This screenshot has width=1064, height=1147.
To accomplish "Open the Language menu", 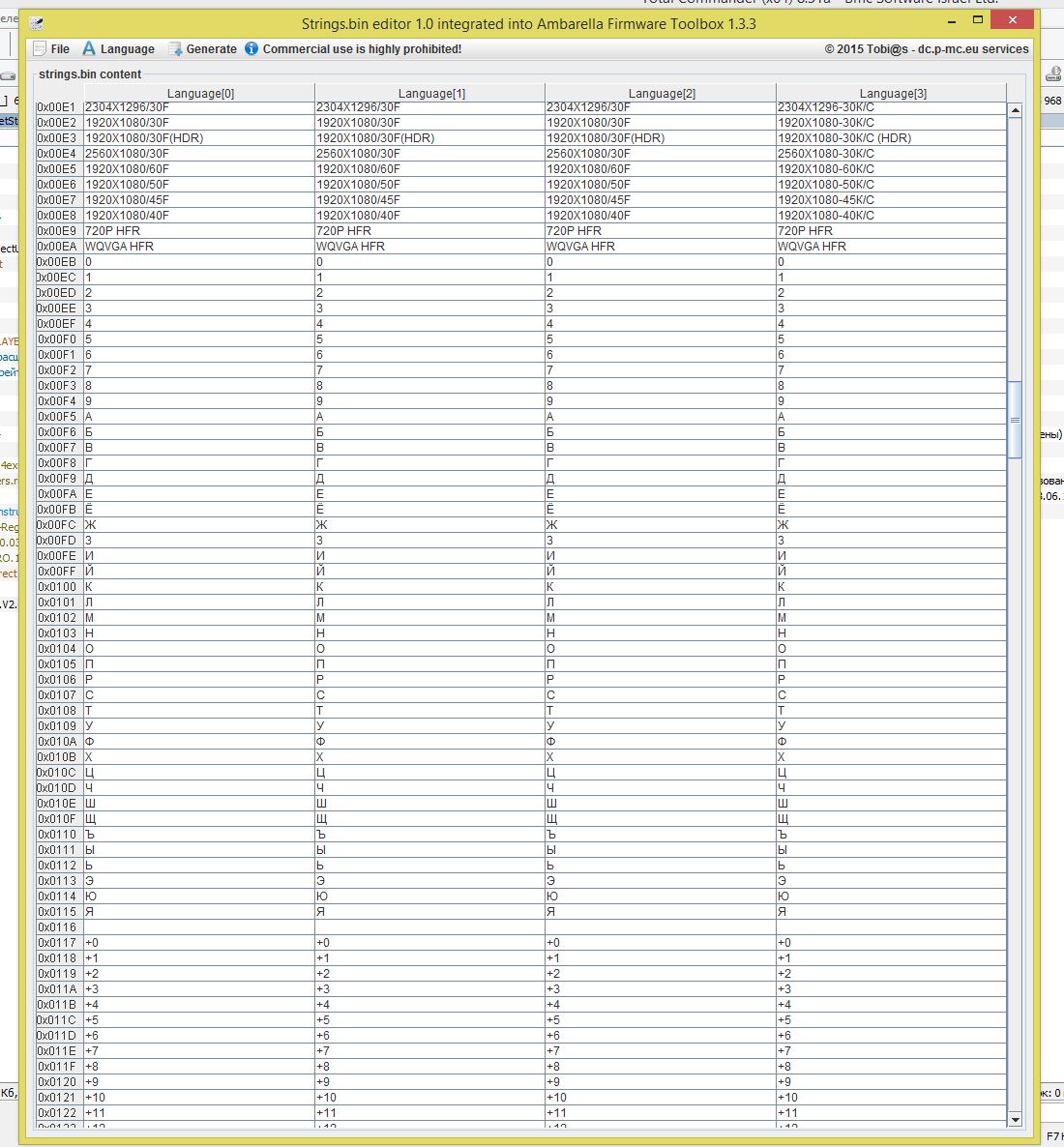I will coord(118,49).
